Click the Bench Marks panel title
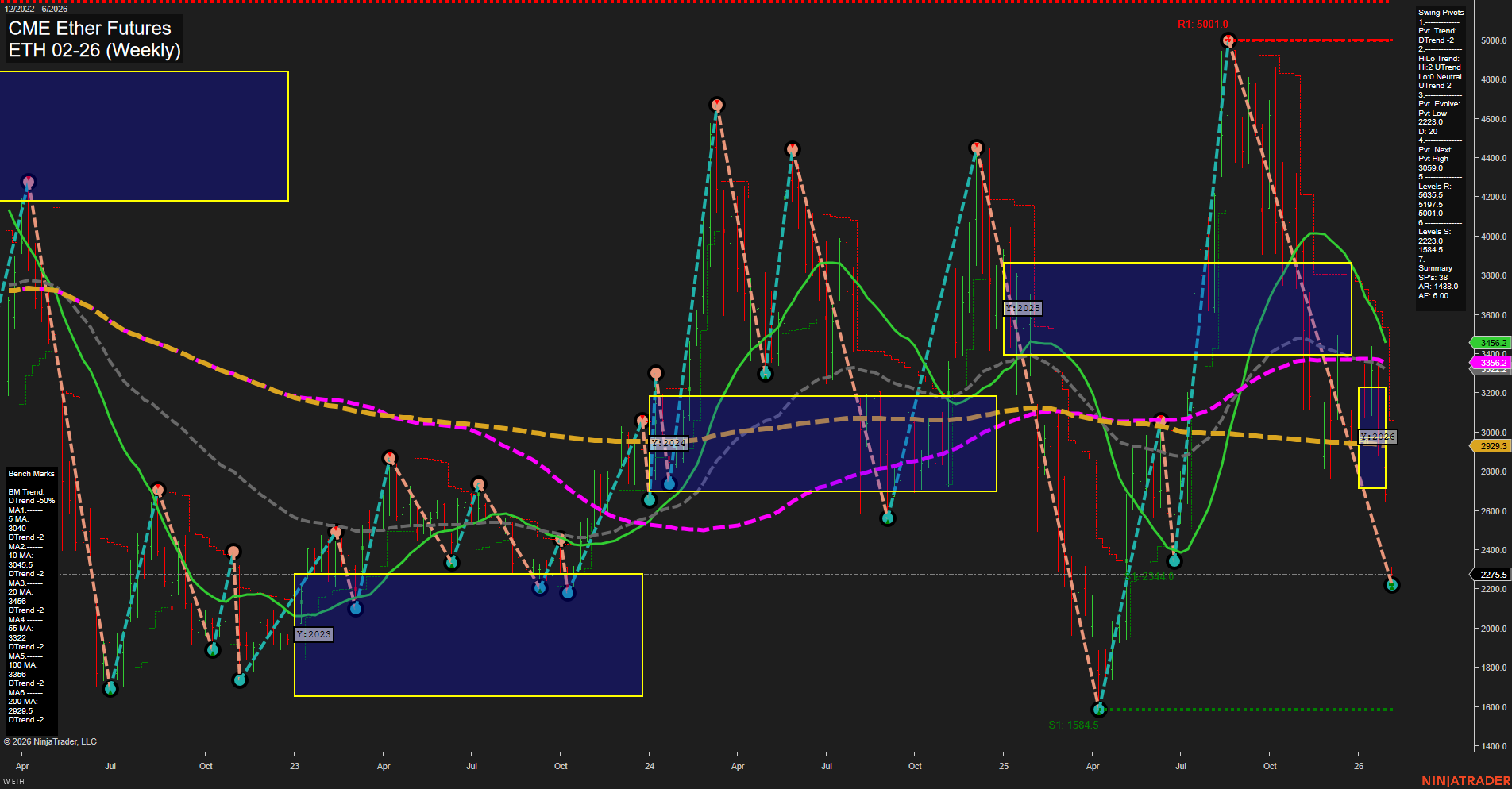 click(x=30, y=473)
